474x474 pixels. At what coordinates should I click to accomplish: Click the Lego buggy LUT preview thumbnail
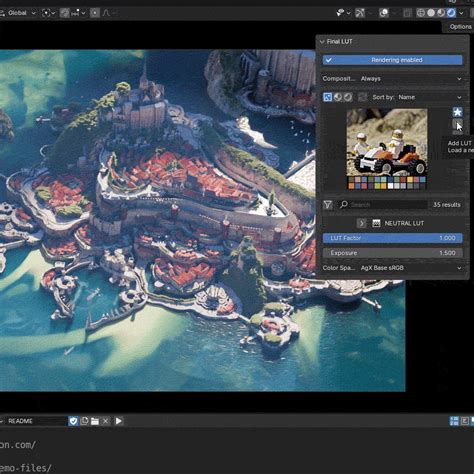click(387, 149)
